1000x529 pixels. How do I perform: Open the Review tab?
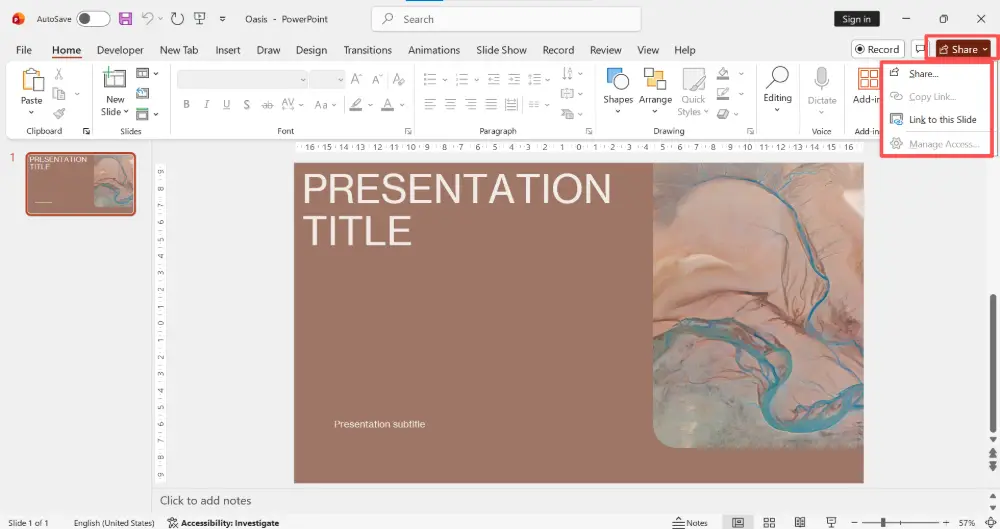[605, 50]
